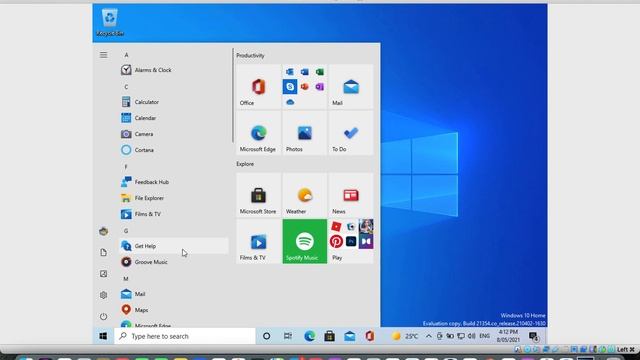The width and height of the screenshot is (640, 360).
Task: Switch input language via ENG indicator
Action: click(484, 336)
